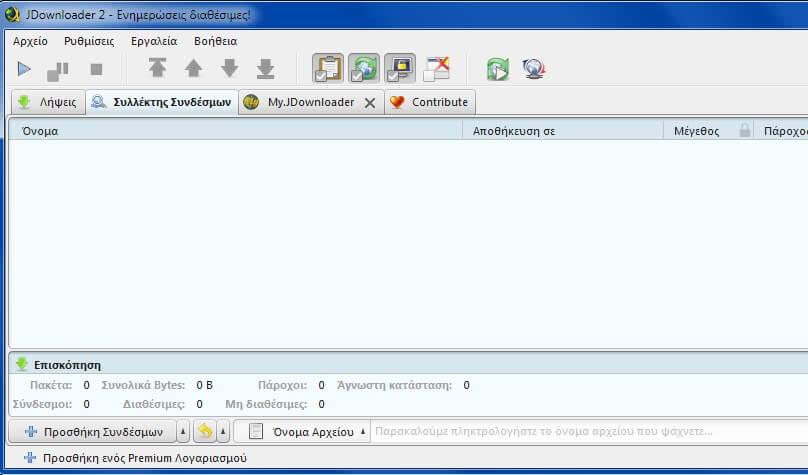The height and width of the screenshot is (475, 808).
Task: Click the yellow undo/restore arrow button
Action: click(205, 431)
